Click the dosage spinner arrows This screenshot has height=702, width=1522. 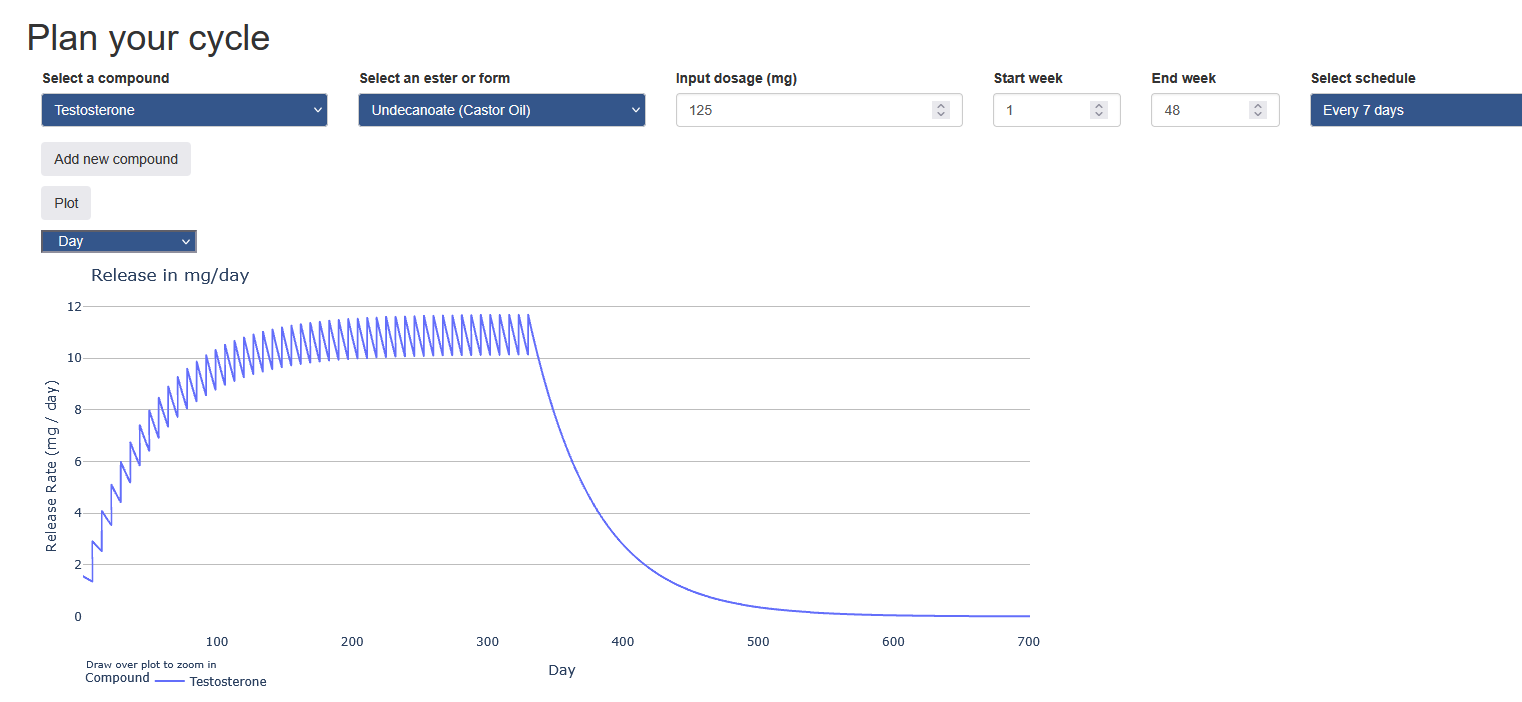point(940,110)
